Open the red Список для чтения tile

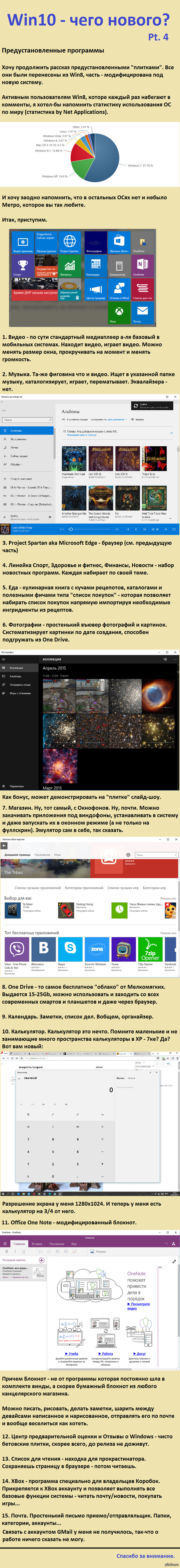(142, 290)
